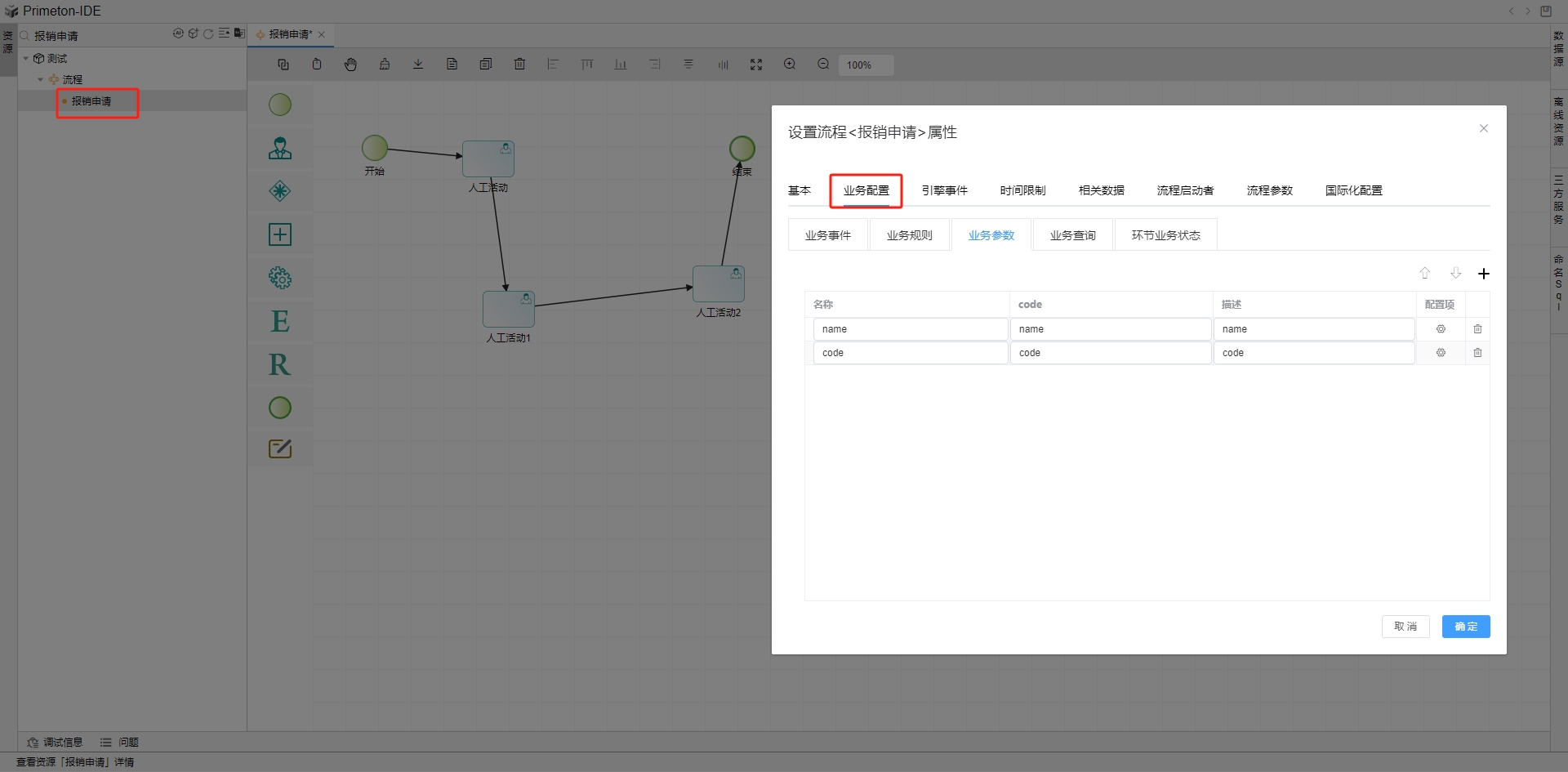Click the fullscreen fit icon in toolbar

tap(756, 65)
